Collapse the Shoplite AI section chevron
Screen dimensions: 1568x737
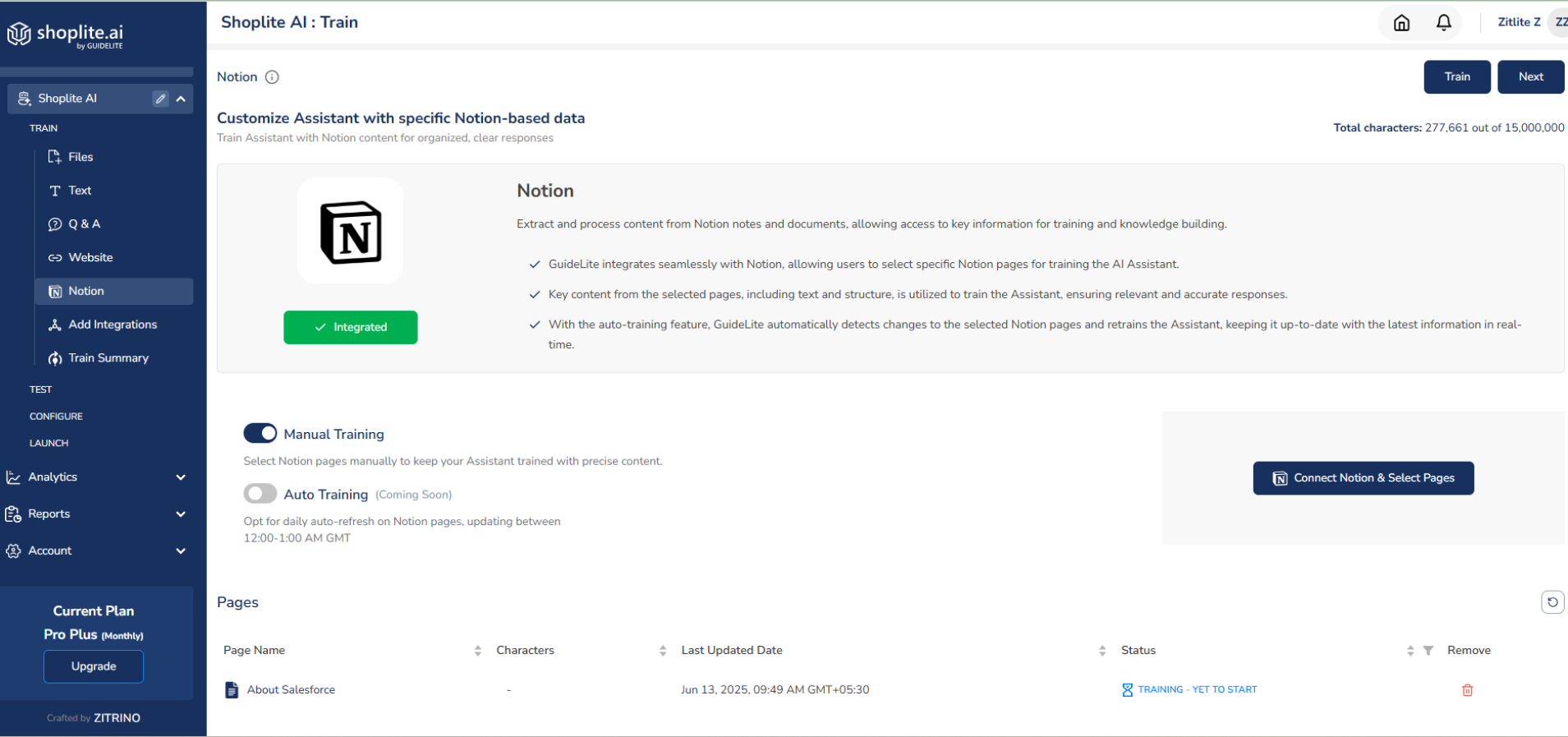pyautogui.click(x=181, y=99)
